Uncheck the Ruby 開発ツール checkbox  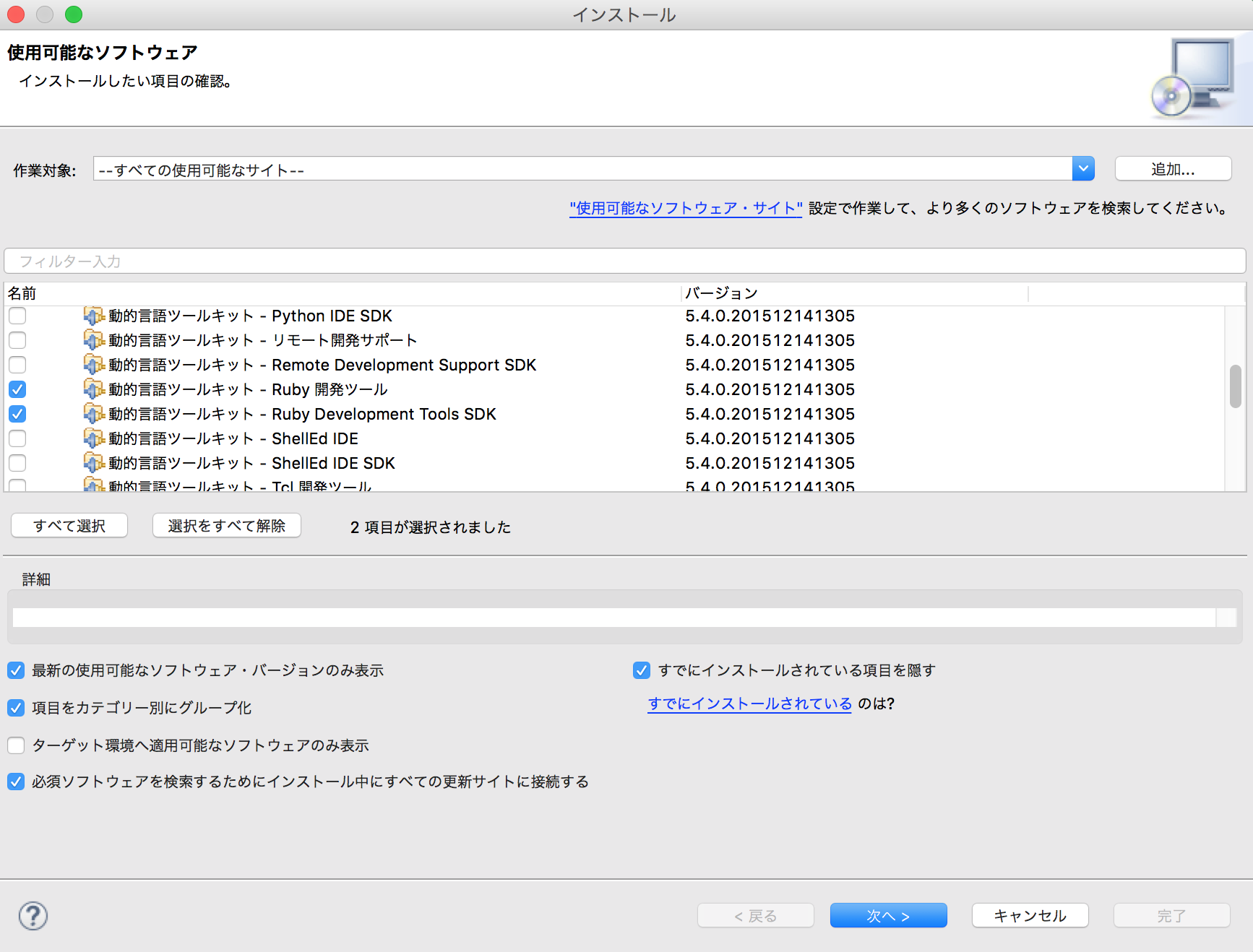17,389
